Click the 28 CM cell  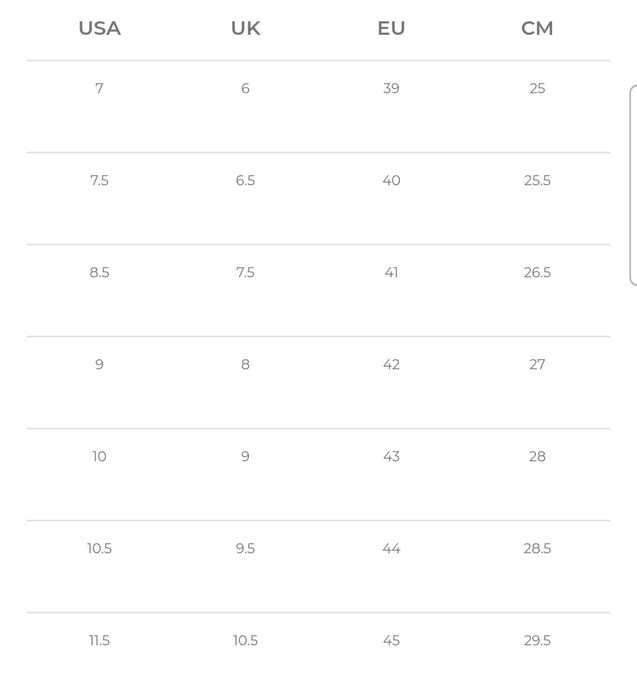pyautogui.click(x=537, y=457)
